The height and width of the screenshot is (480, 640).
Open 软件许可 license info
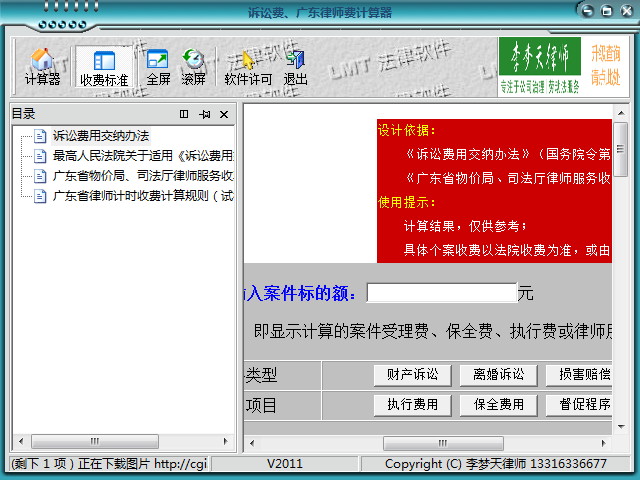(x=248, y=66)
